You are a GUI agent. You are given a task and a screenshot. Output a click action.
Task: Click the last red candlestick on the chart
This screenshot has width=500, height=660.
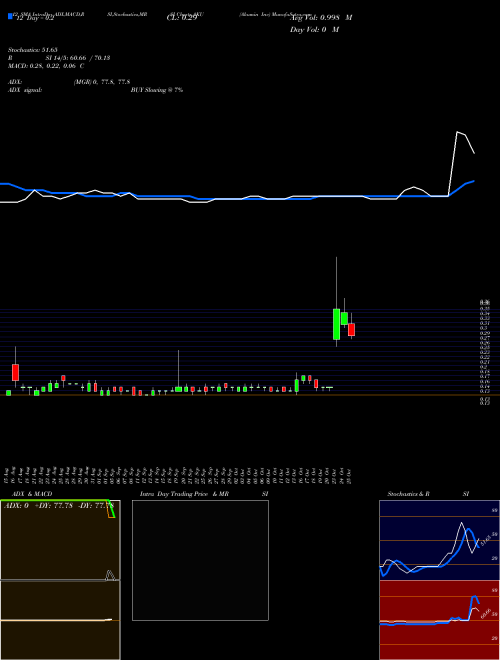[x=351, y=329]
